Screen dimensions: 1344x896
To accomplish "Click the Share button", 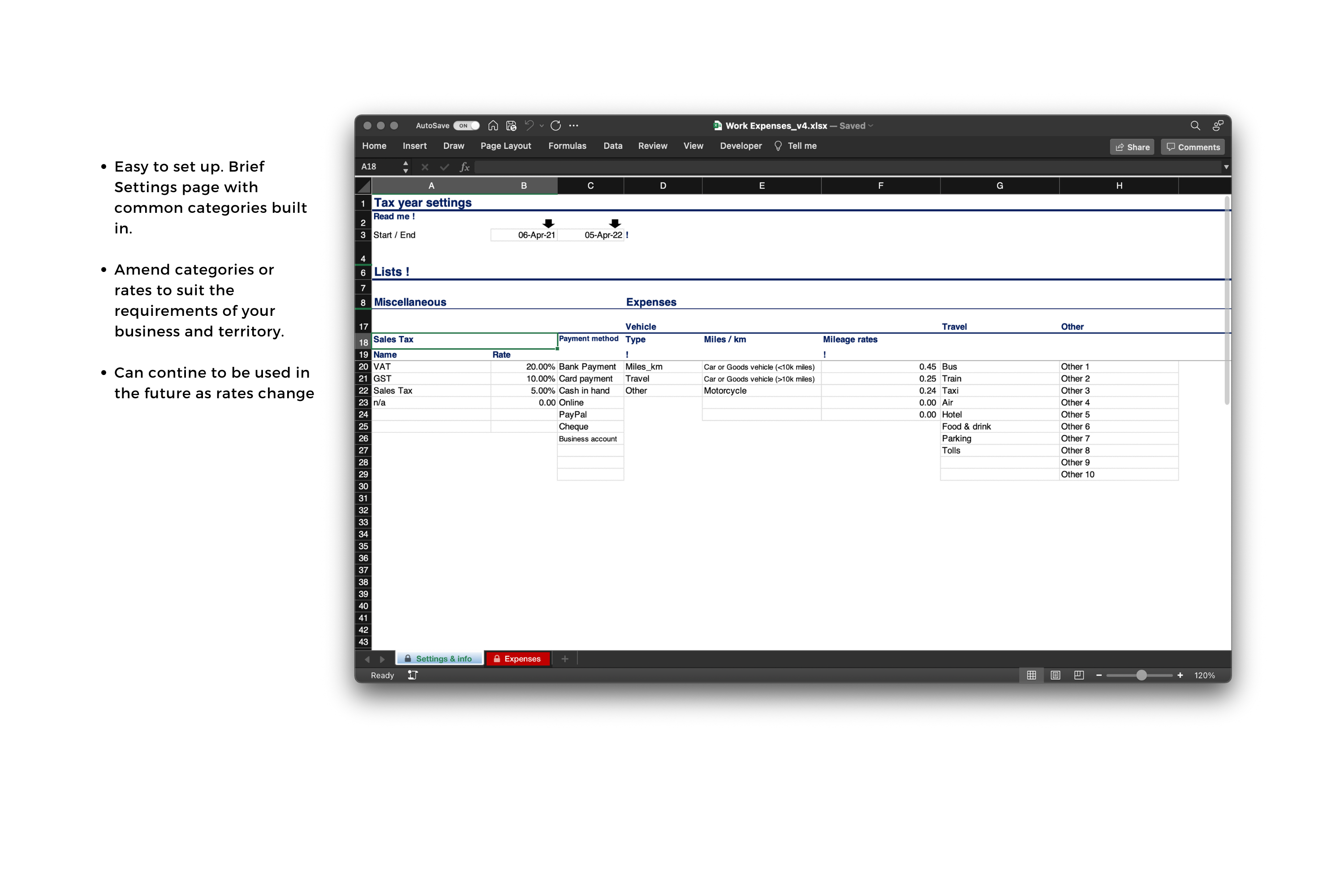I will coord(1132,147).
